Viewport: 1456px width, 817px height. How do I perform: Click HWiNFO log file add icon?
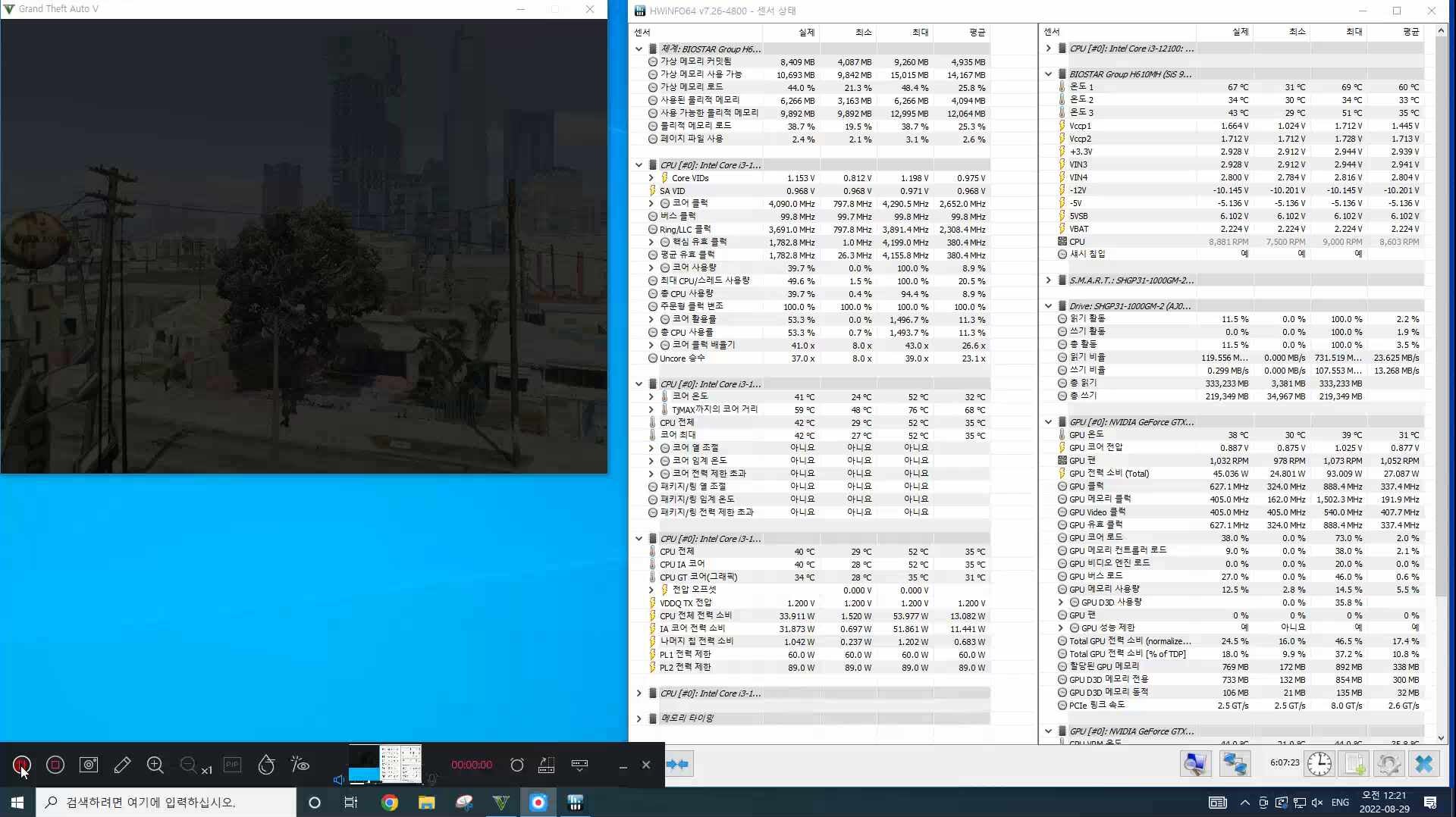[x=1354, y=764]
